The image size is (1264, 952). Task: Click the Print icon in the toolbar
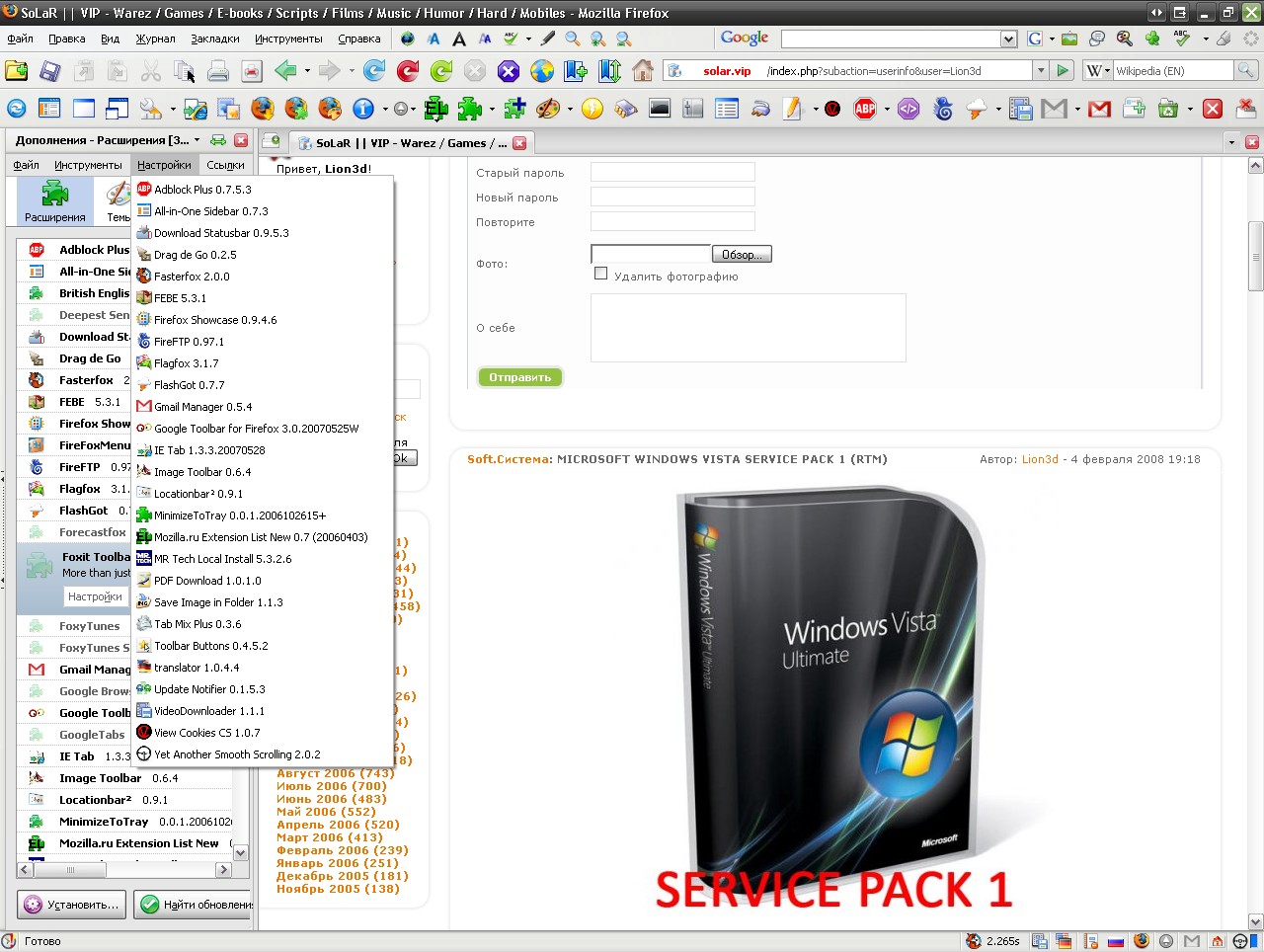tap(218, 71)
